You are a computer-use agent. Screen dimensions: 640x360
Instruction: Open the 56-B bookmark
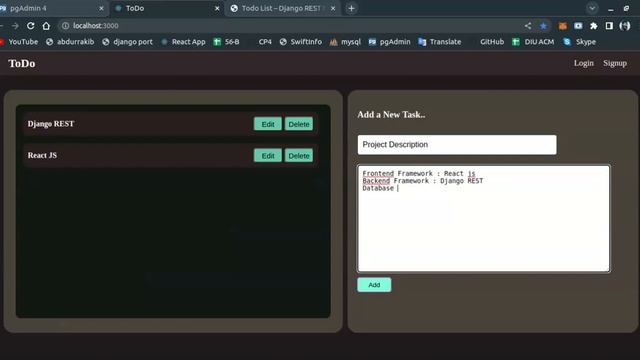(x=227, y=42)
